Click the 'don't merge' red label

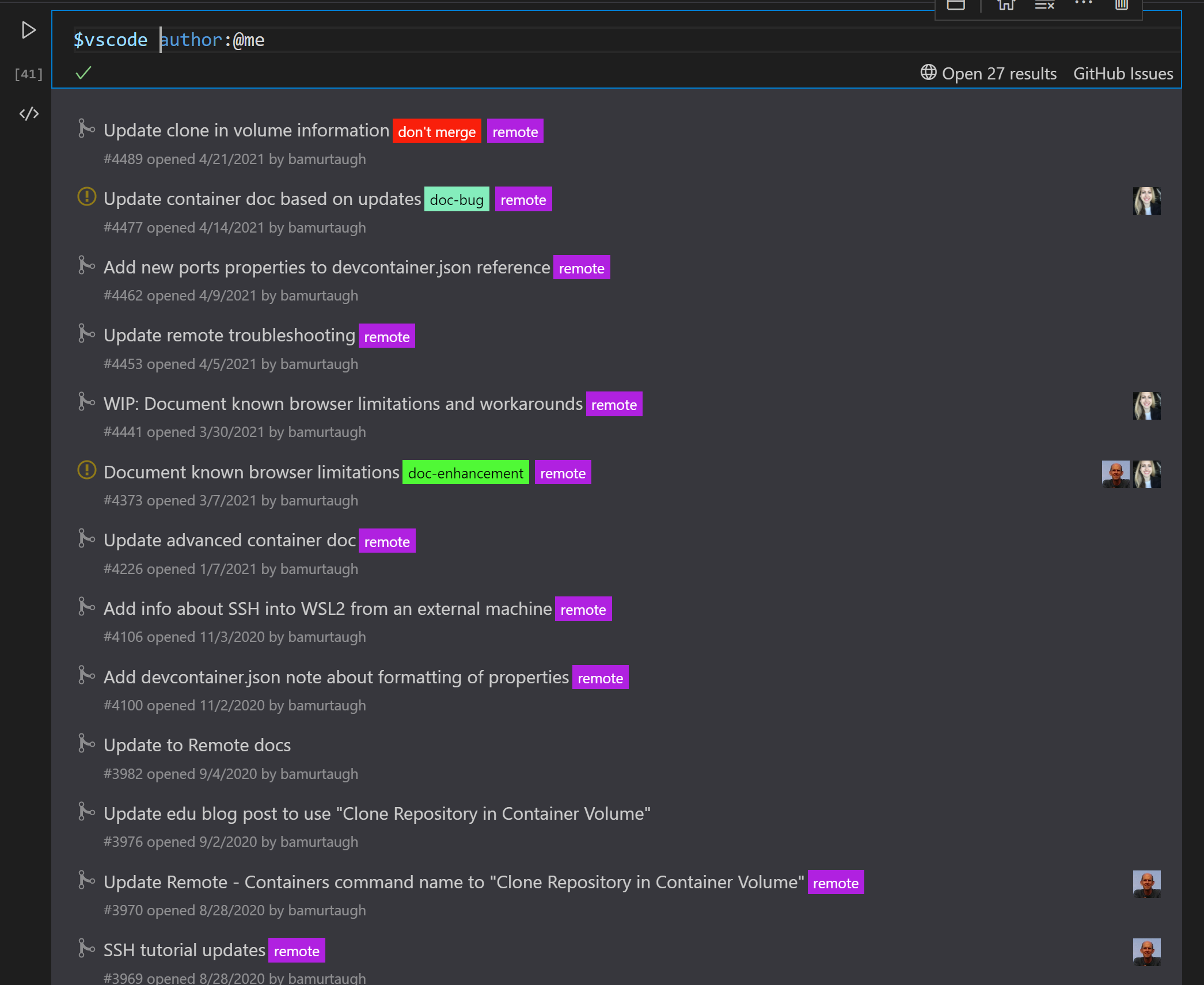(436, 131)
